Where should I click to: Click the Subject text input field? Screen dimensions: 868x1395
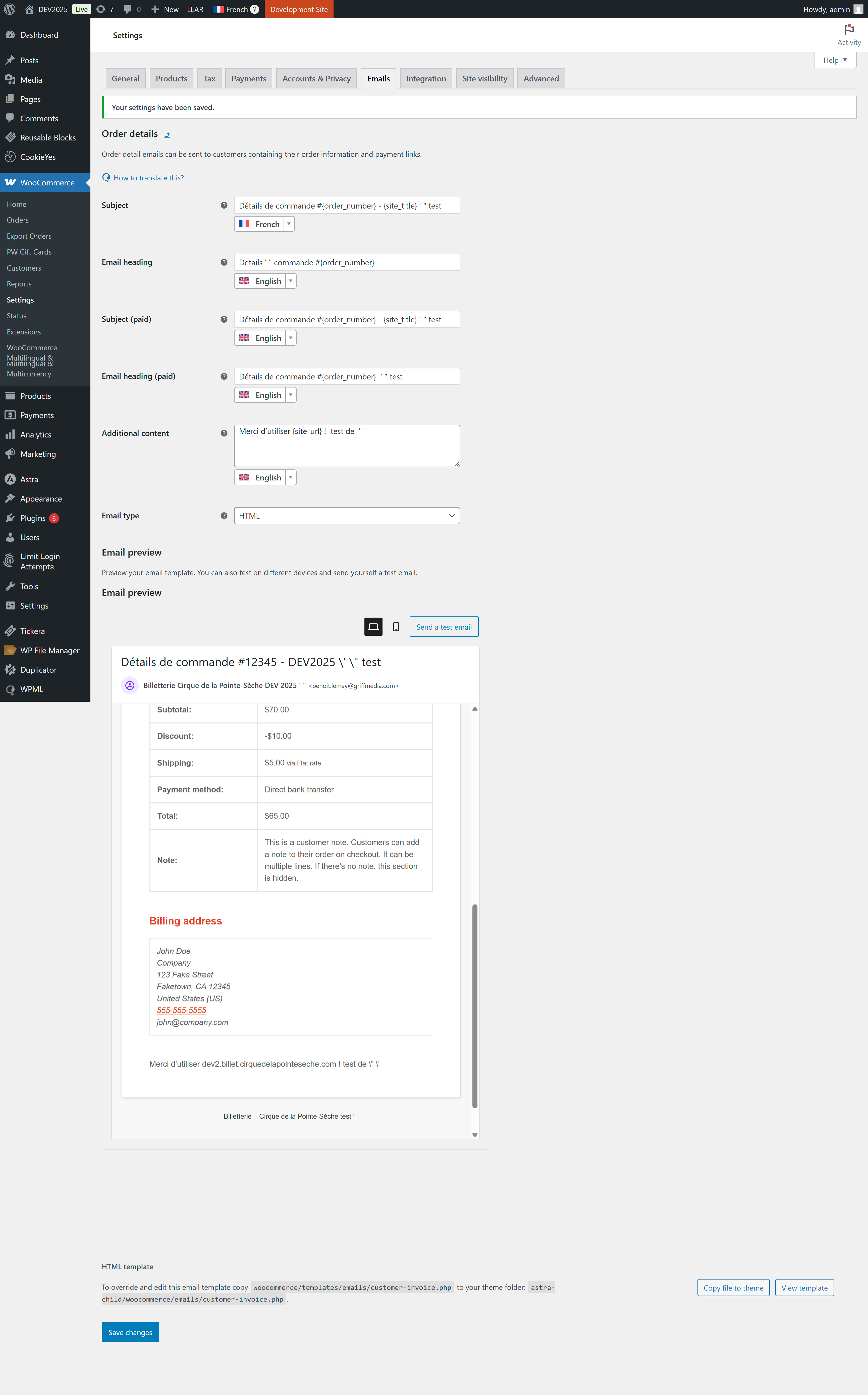(347, 206)
